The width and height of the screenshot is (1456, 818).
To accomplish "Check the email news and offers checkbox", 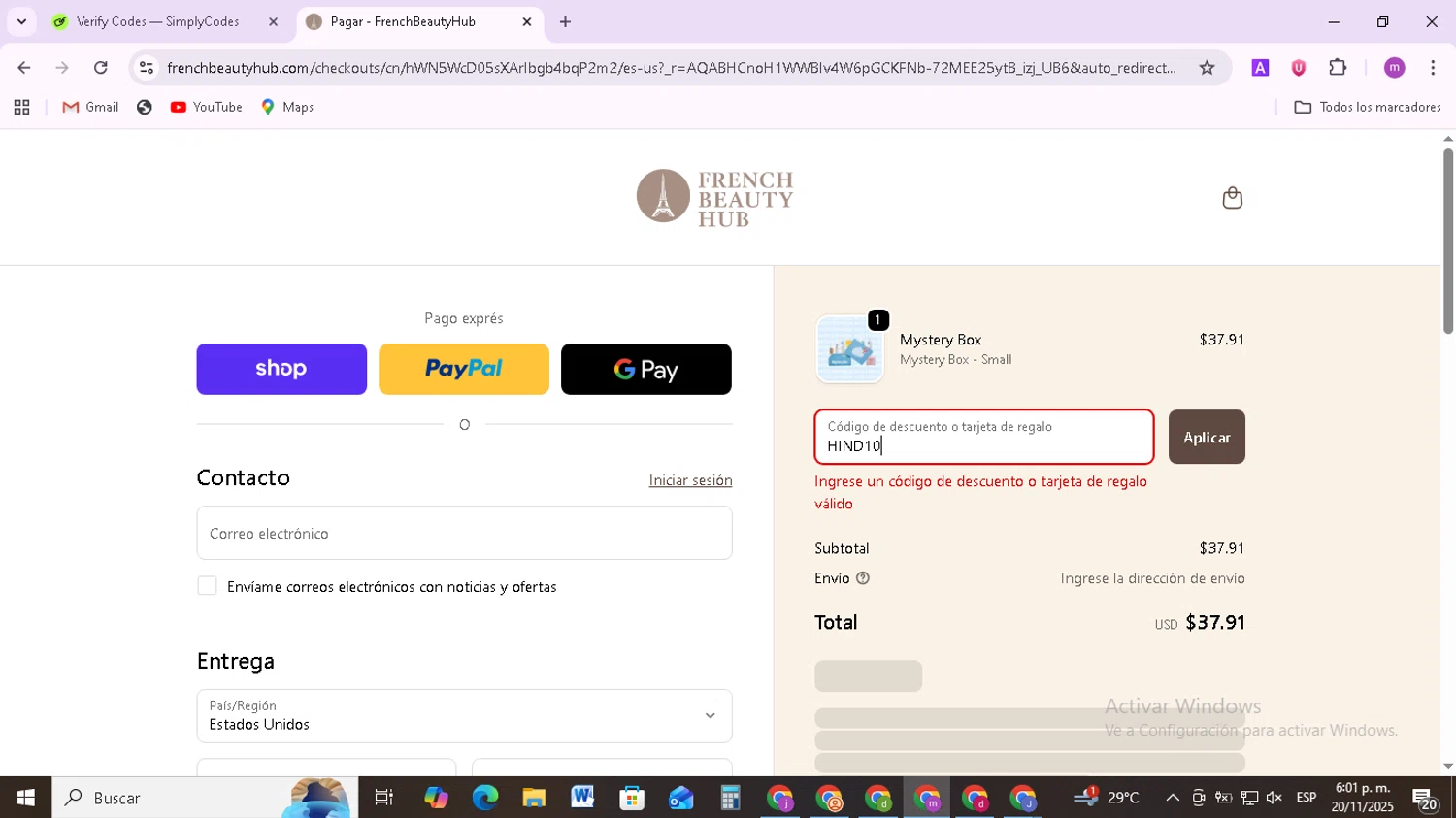I will [207, 586].
